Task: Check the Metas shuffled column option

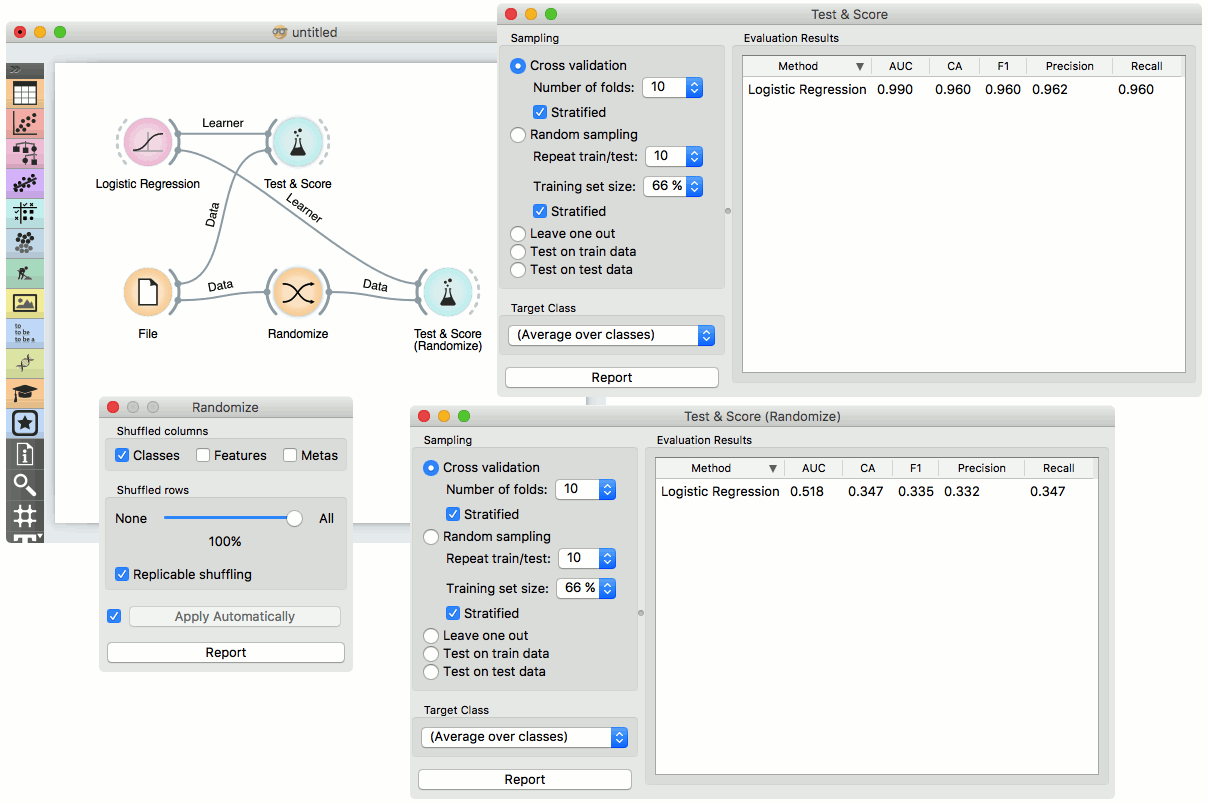Action: 290,456
